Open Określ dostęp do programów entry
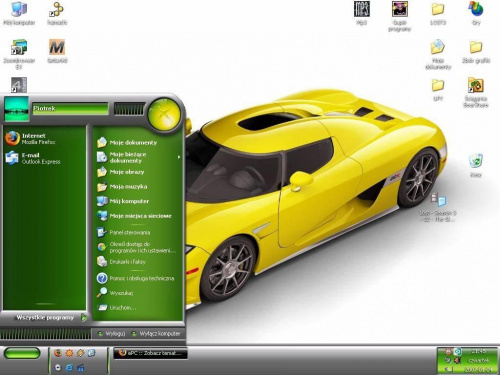This screenshot has width=500, height=375. [138, 247]
